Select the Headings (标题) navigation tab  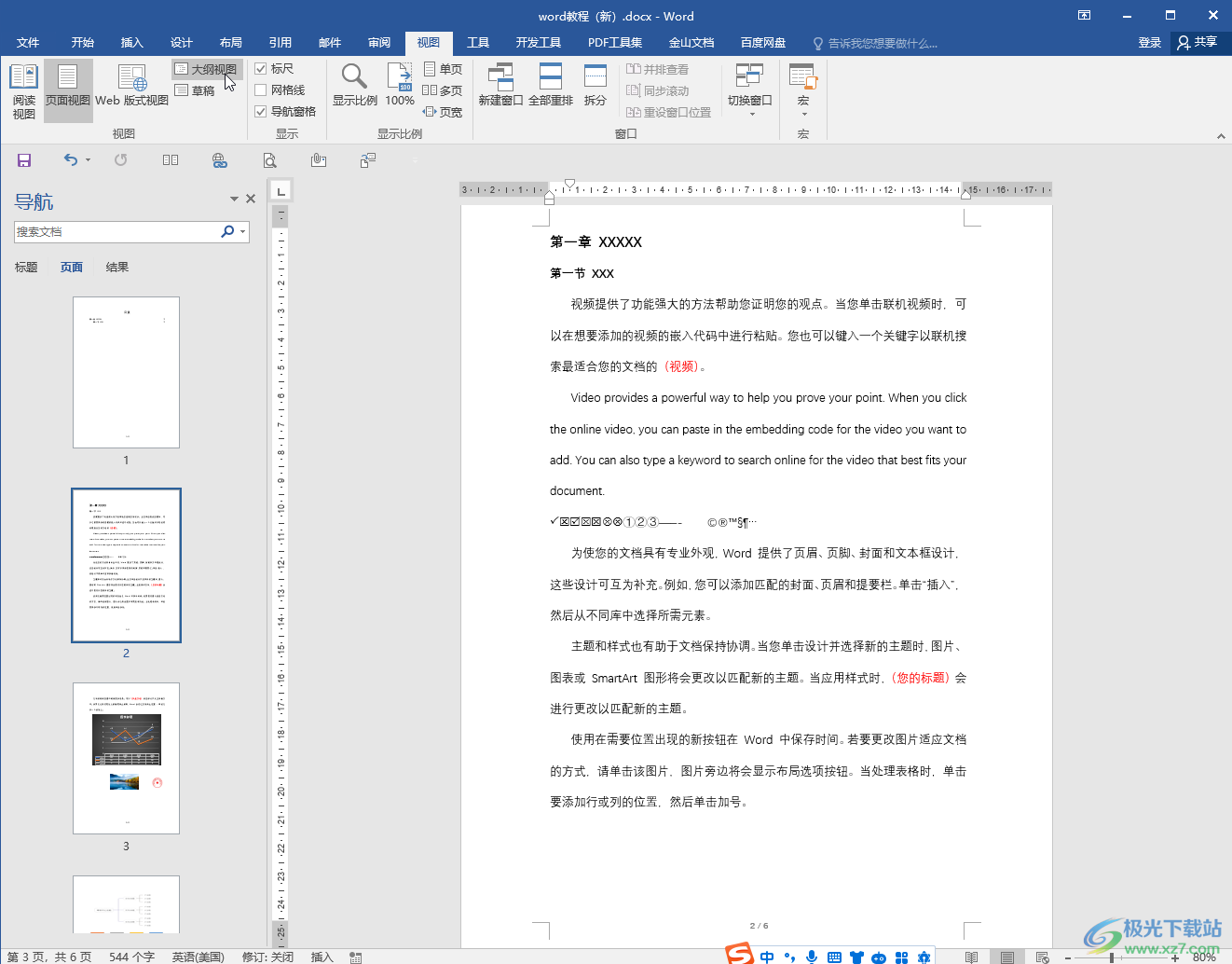[x=26, y=267]
